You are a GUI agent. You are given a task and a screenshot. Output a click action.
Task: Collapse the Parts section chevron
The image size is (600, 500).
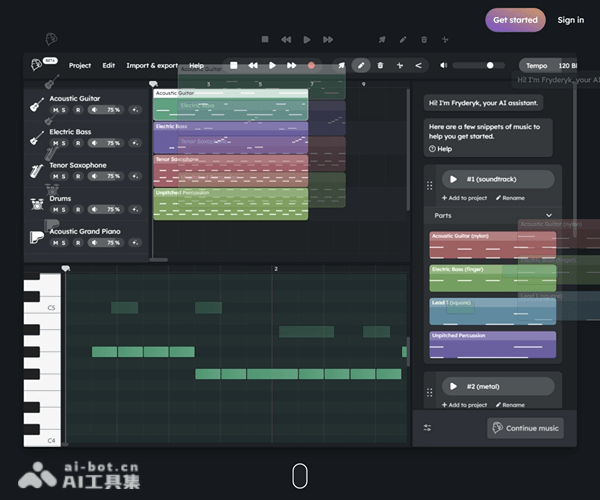(x=548, y=215)
